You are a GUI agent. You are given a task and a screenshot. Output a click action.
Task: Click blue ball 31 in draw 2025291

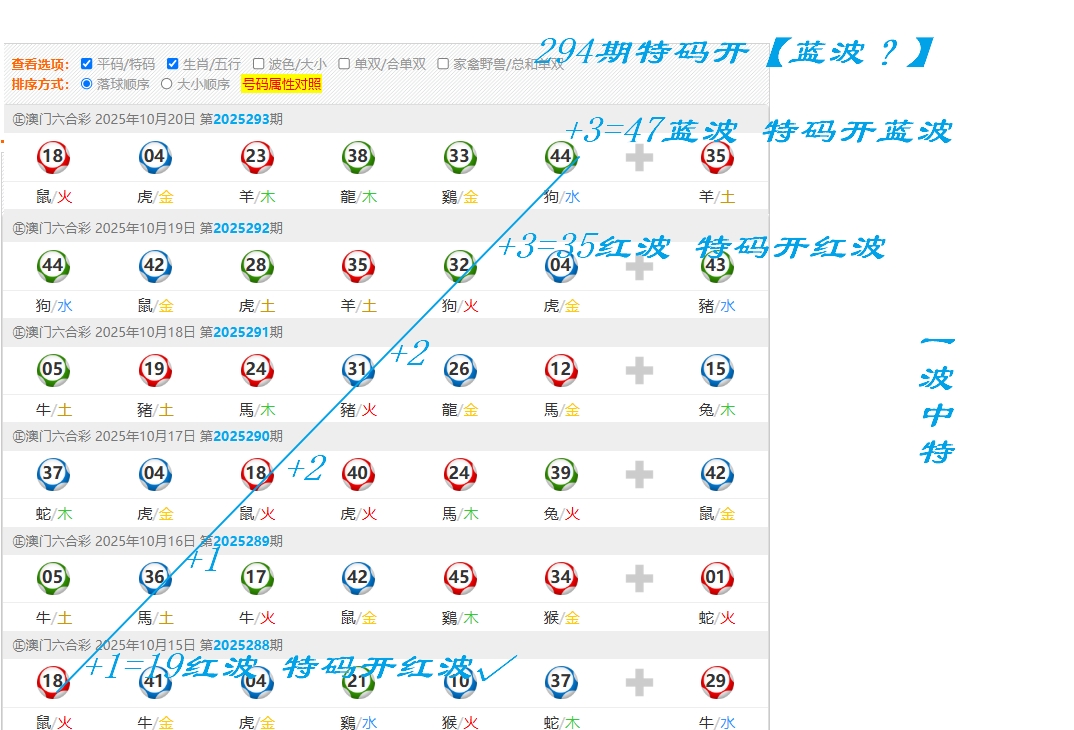[x=358, y=370]
